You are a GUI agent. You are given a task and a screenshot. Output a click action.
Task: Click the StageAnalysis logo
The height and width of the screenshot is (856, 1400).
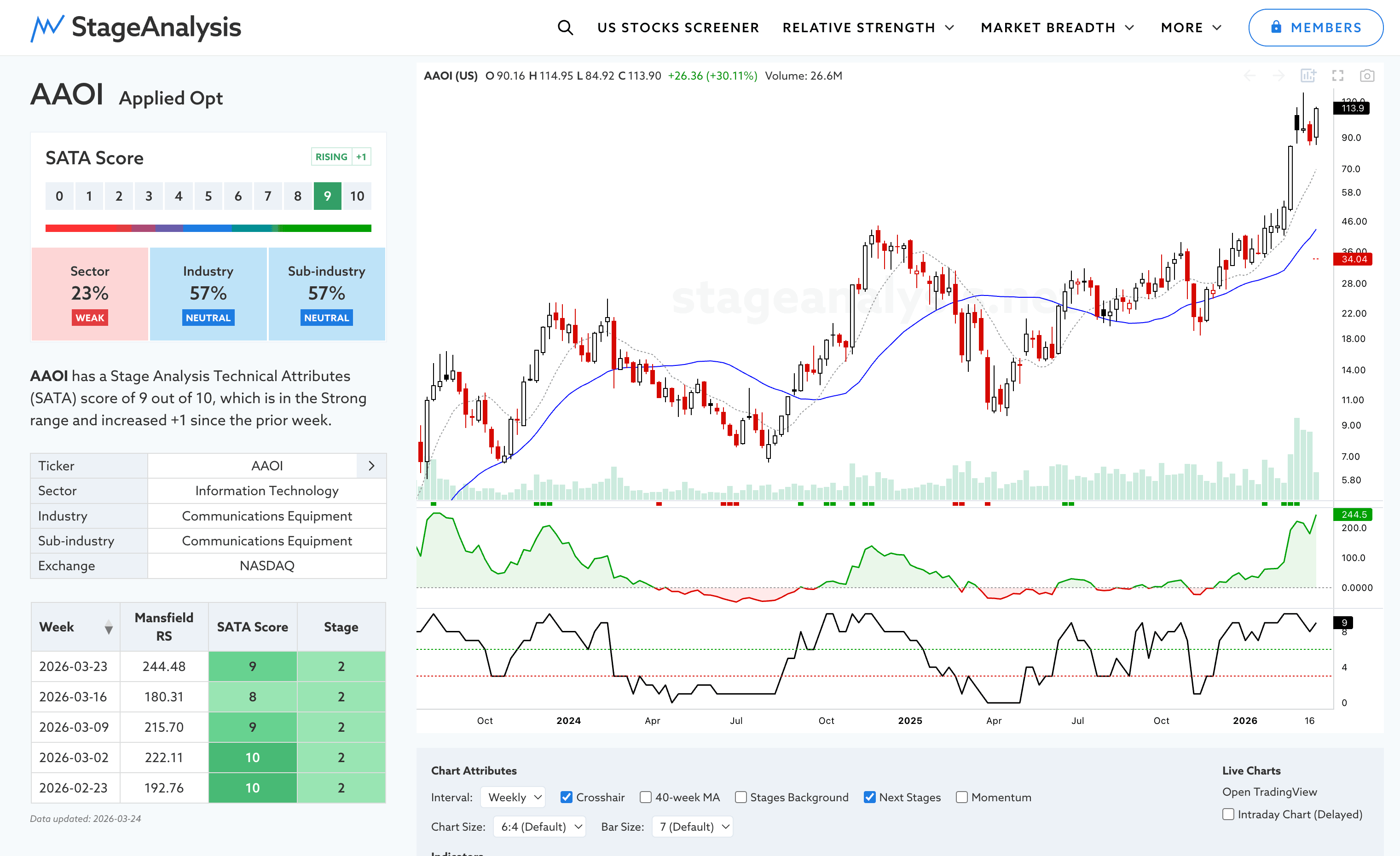pos(136,27)
